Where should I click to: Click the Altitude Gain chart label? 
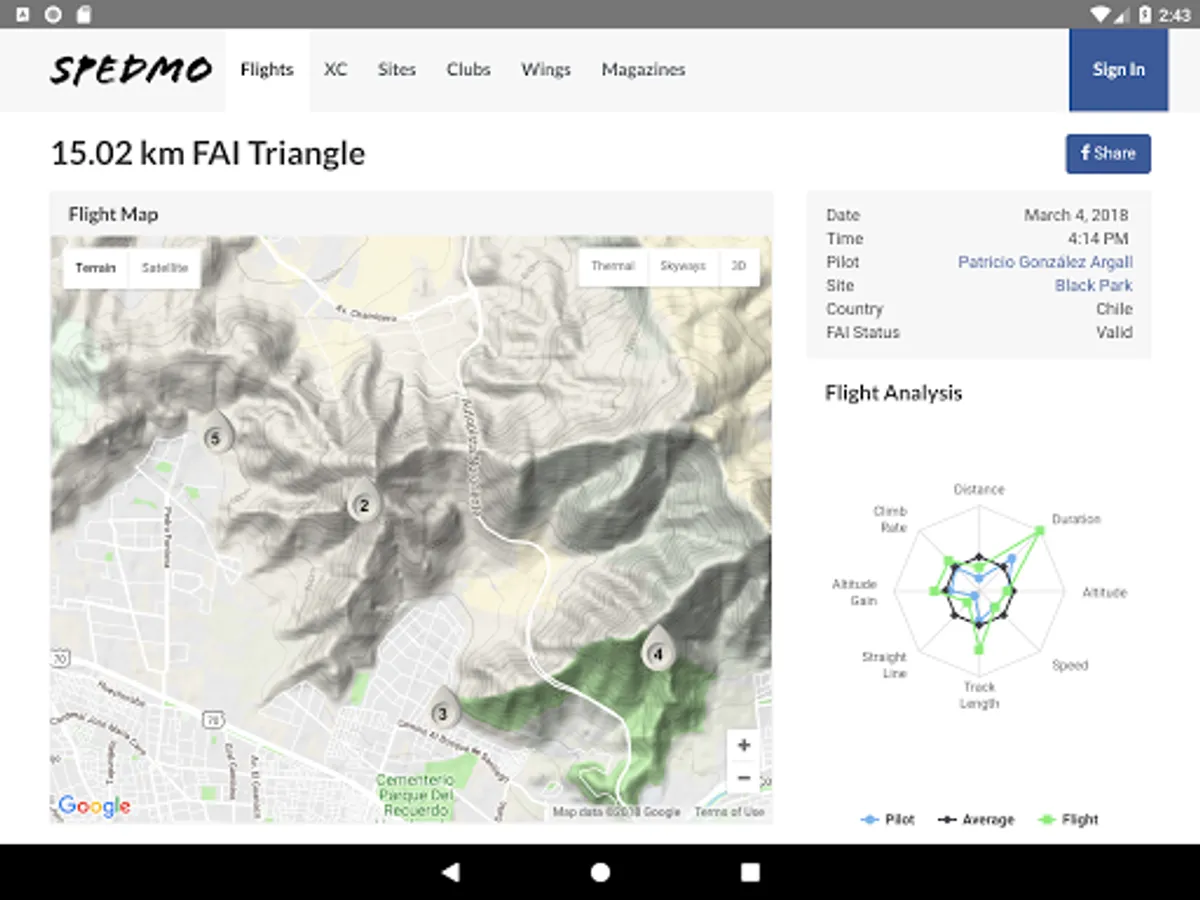[855, 592]
